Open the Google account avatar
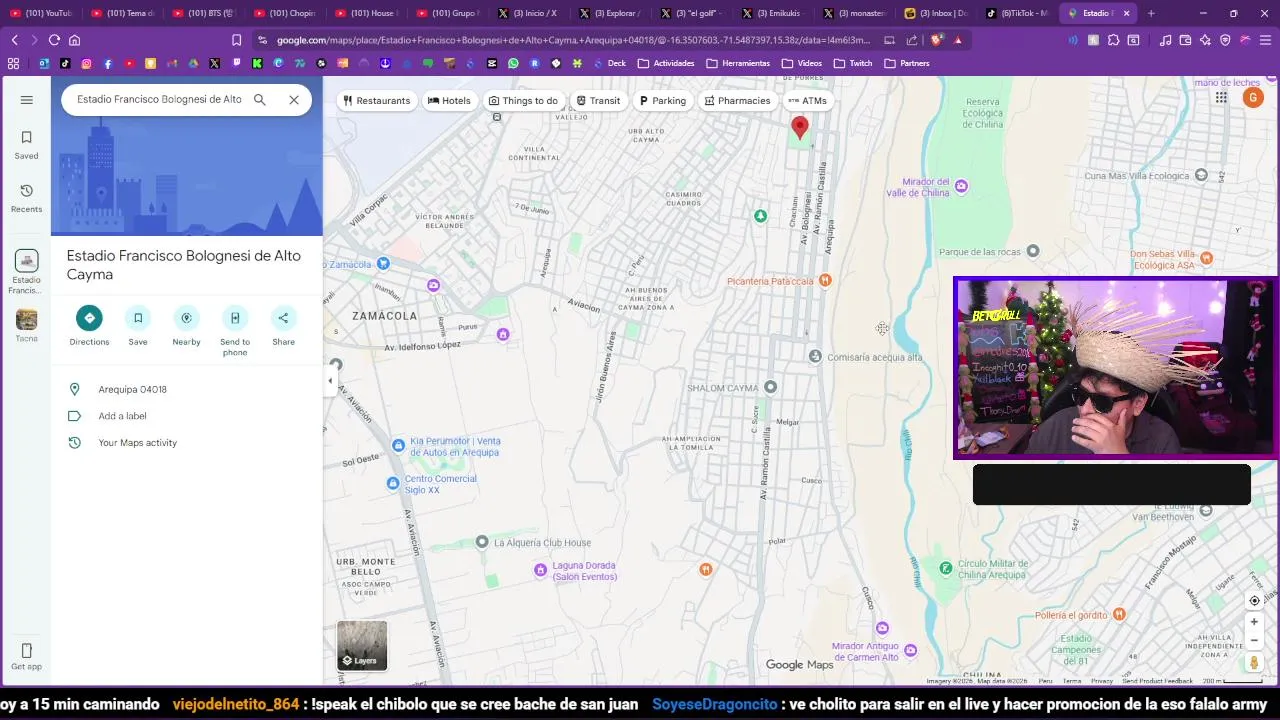Screen dimensions: 1280x720 (1253, 97)
